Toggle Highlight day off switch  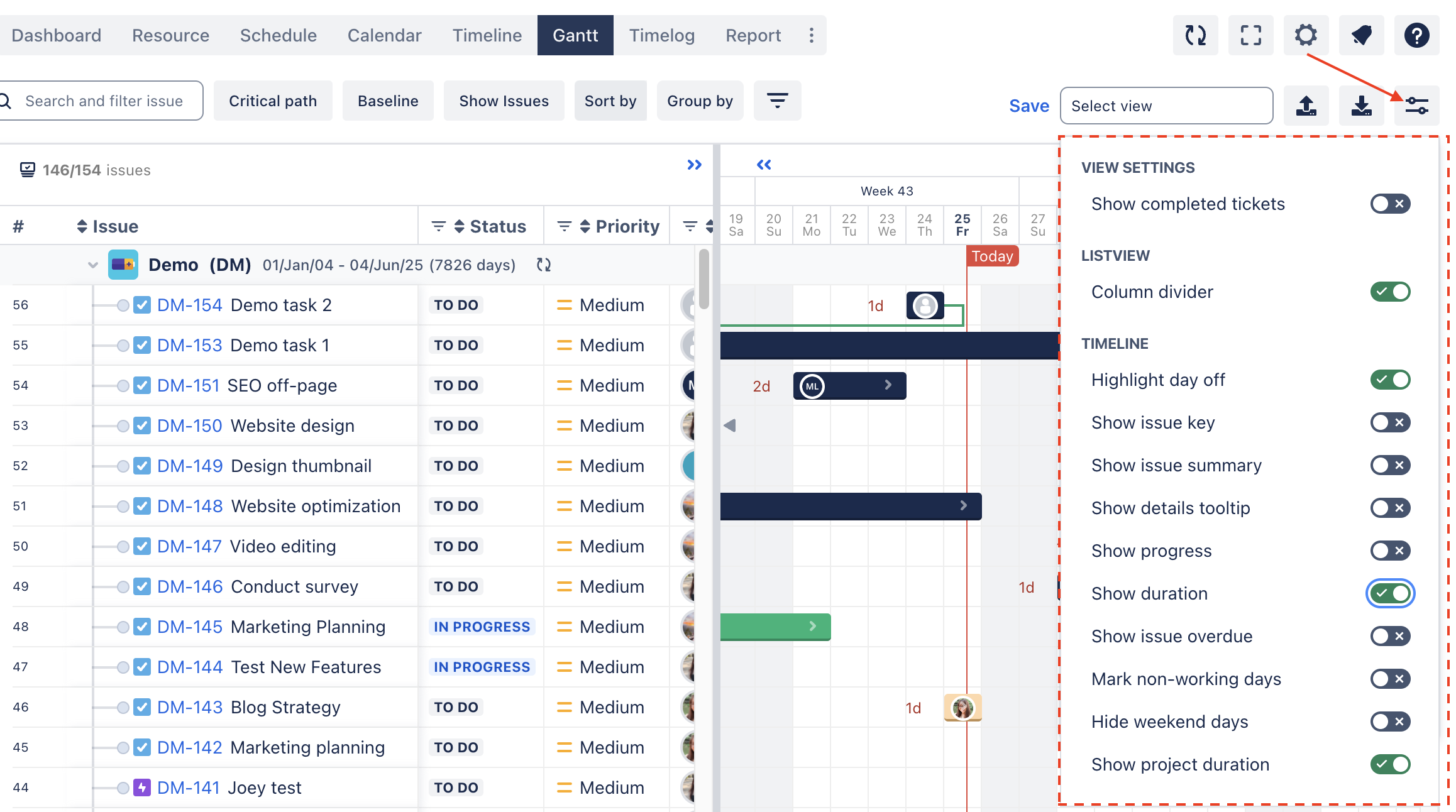pos(1390,380)
